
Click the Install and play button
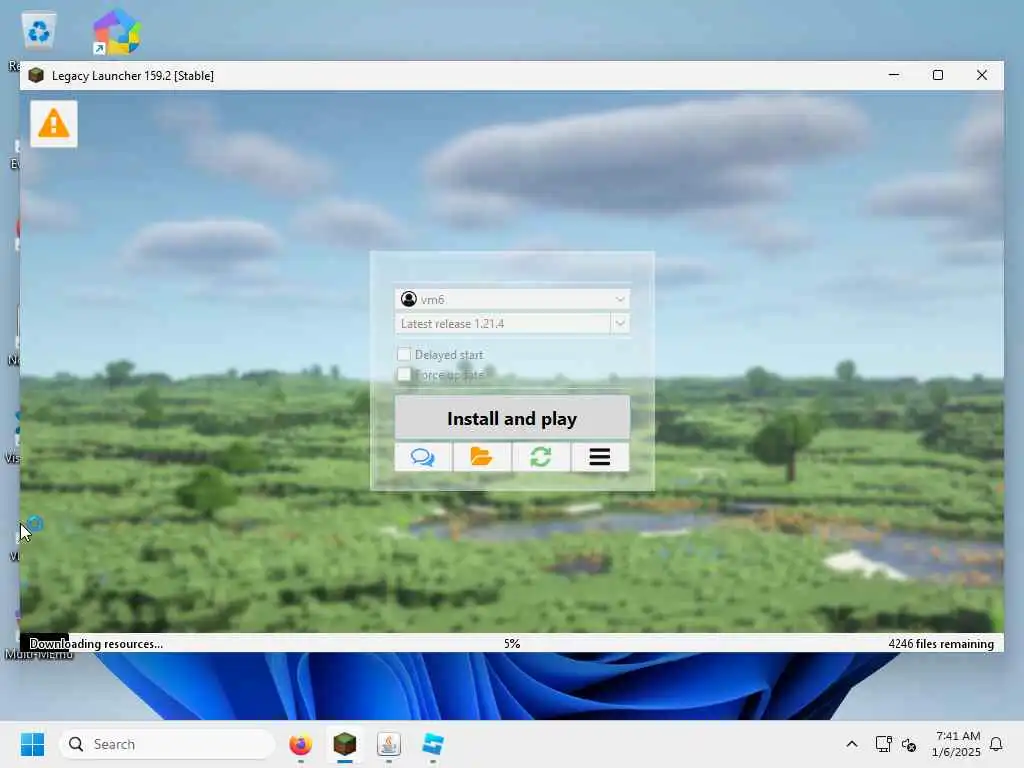point(512,417)
